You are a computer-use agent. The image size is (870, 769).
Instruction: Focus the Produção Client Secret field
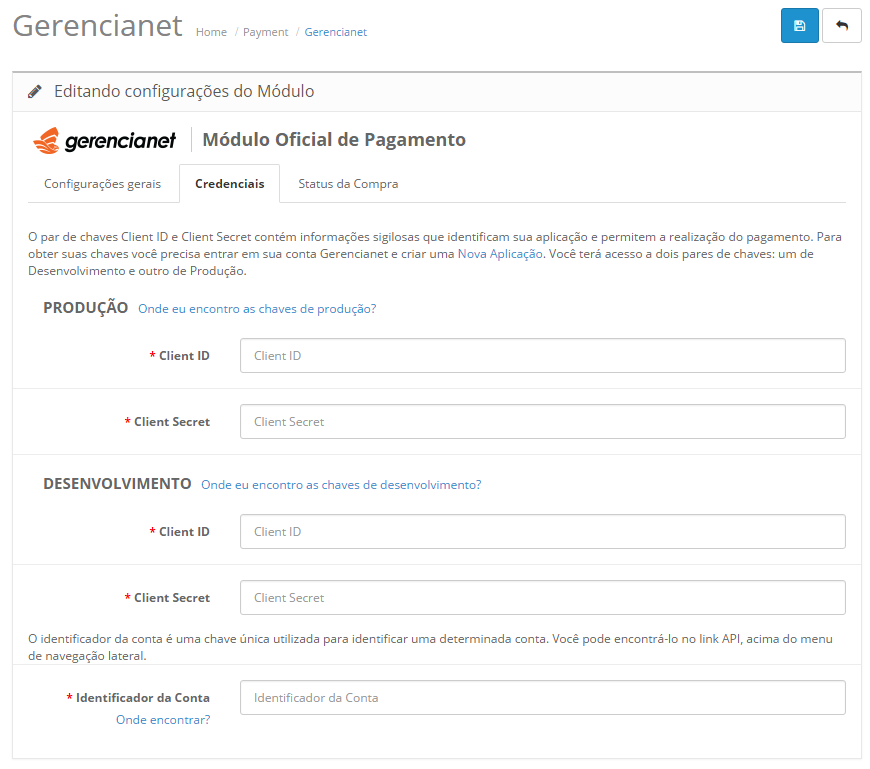(x=542, y=422)
